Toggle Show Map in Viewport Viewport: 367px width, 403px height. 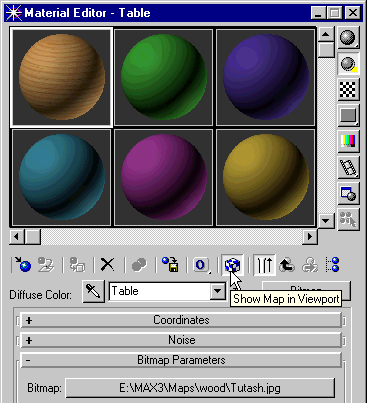233,265
